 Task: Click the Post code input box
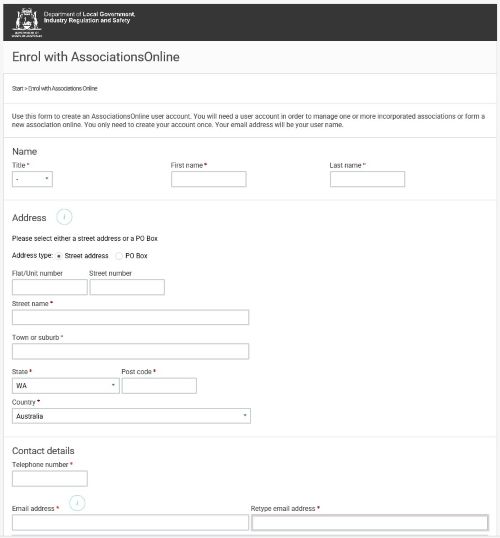(159, 386)
